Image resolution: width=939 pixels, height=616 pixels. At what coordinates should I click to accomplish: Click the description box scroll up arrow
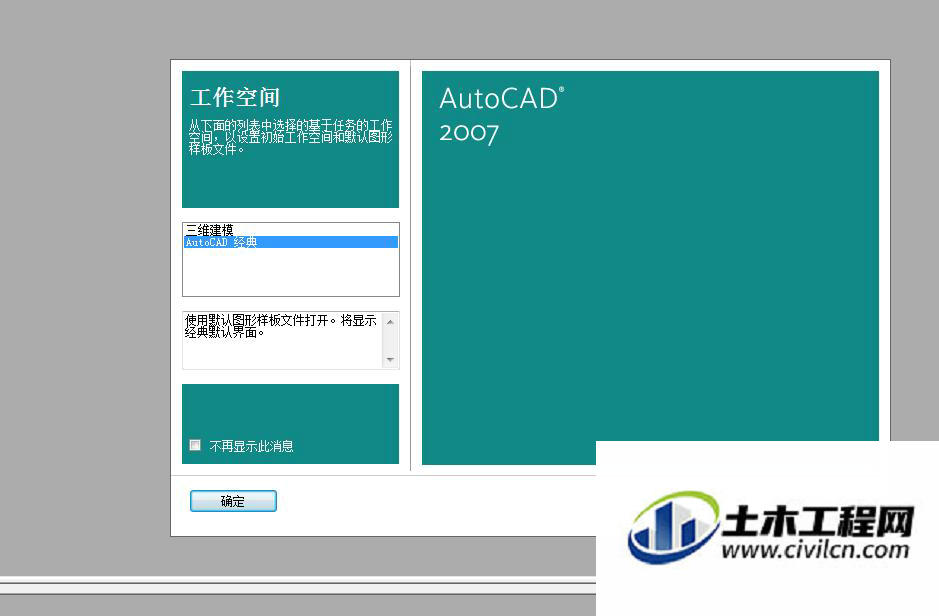(x=390, y=322)
